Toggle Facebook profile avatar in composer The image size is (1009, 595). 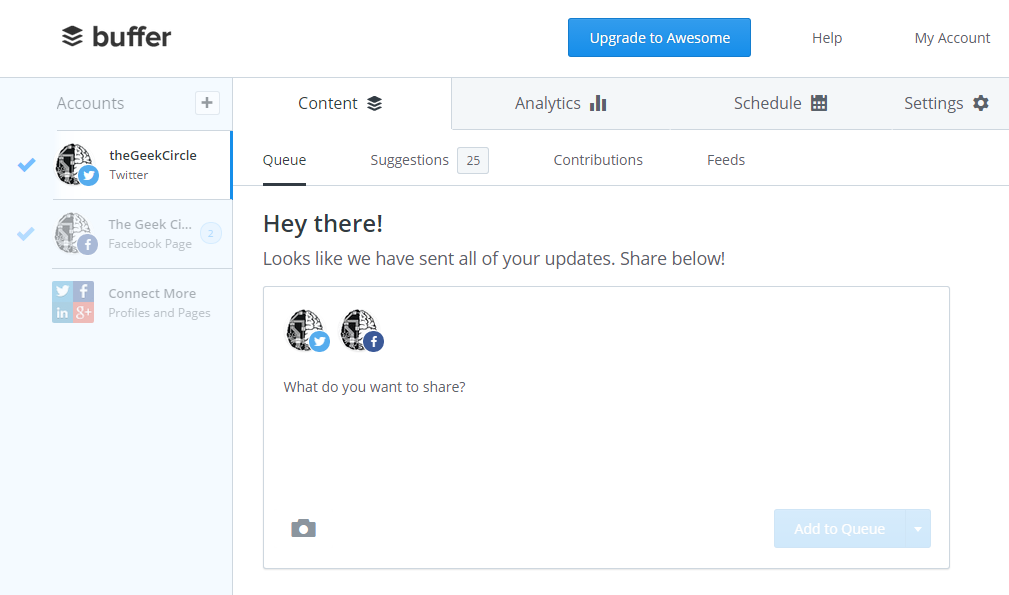click(362, 331)
